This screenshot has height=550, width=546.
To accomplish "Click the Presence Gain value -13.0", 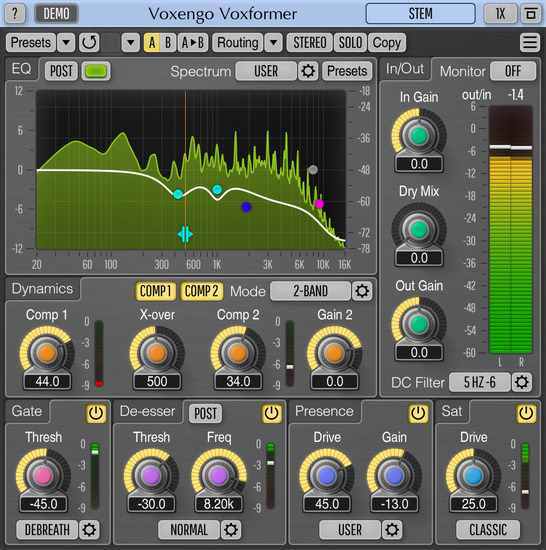I will click(x=395, y=504).
